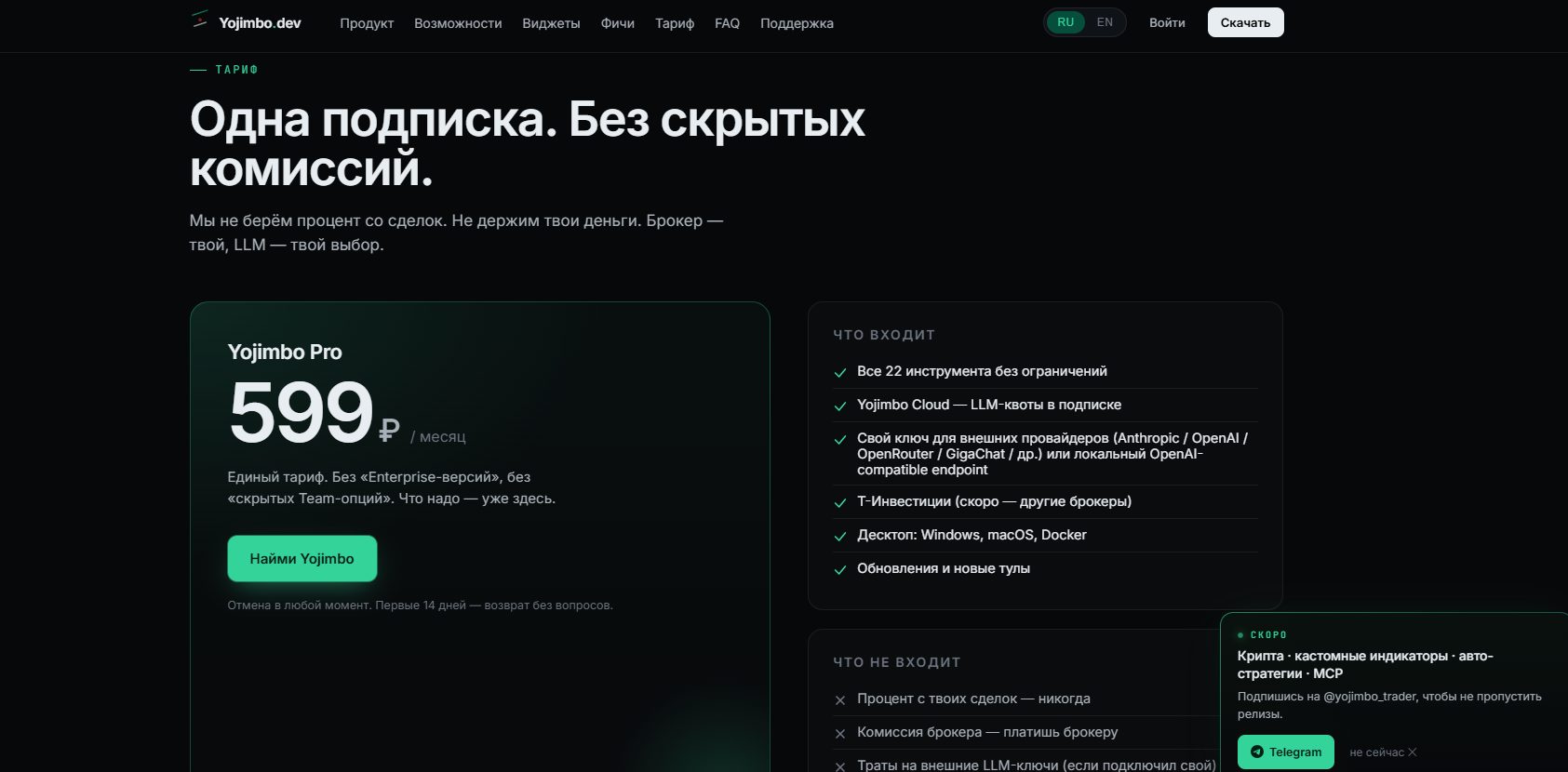This screenshot has width=1568, height=772.
Task: Click the refund note Отмена в любой момент
Action: pyautogui.click(x=420, y=606)
